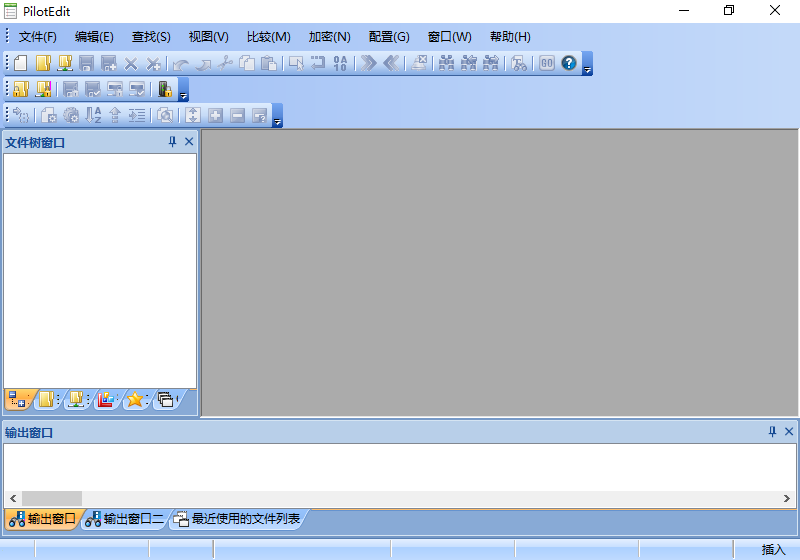Image resolution: width=800 pixels, height=560 pixels.
Task: Close the 输出窗口 panel
Action: tap(789, 432)
